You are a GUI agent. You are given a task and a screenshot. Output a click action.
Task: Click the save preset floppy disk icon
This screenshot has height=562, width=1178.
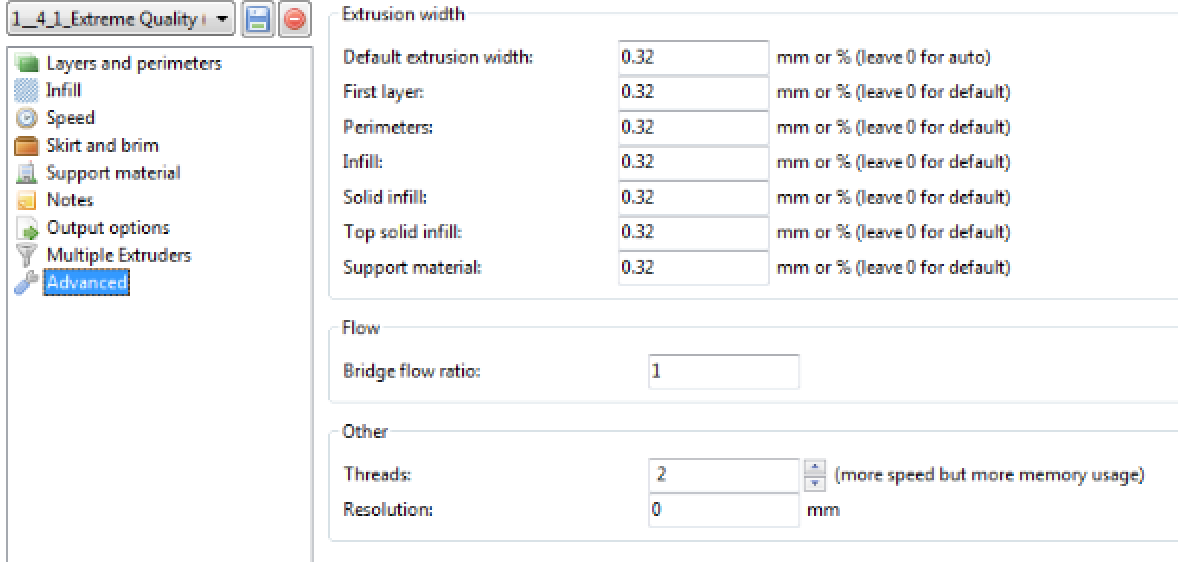point(258,19)
